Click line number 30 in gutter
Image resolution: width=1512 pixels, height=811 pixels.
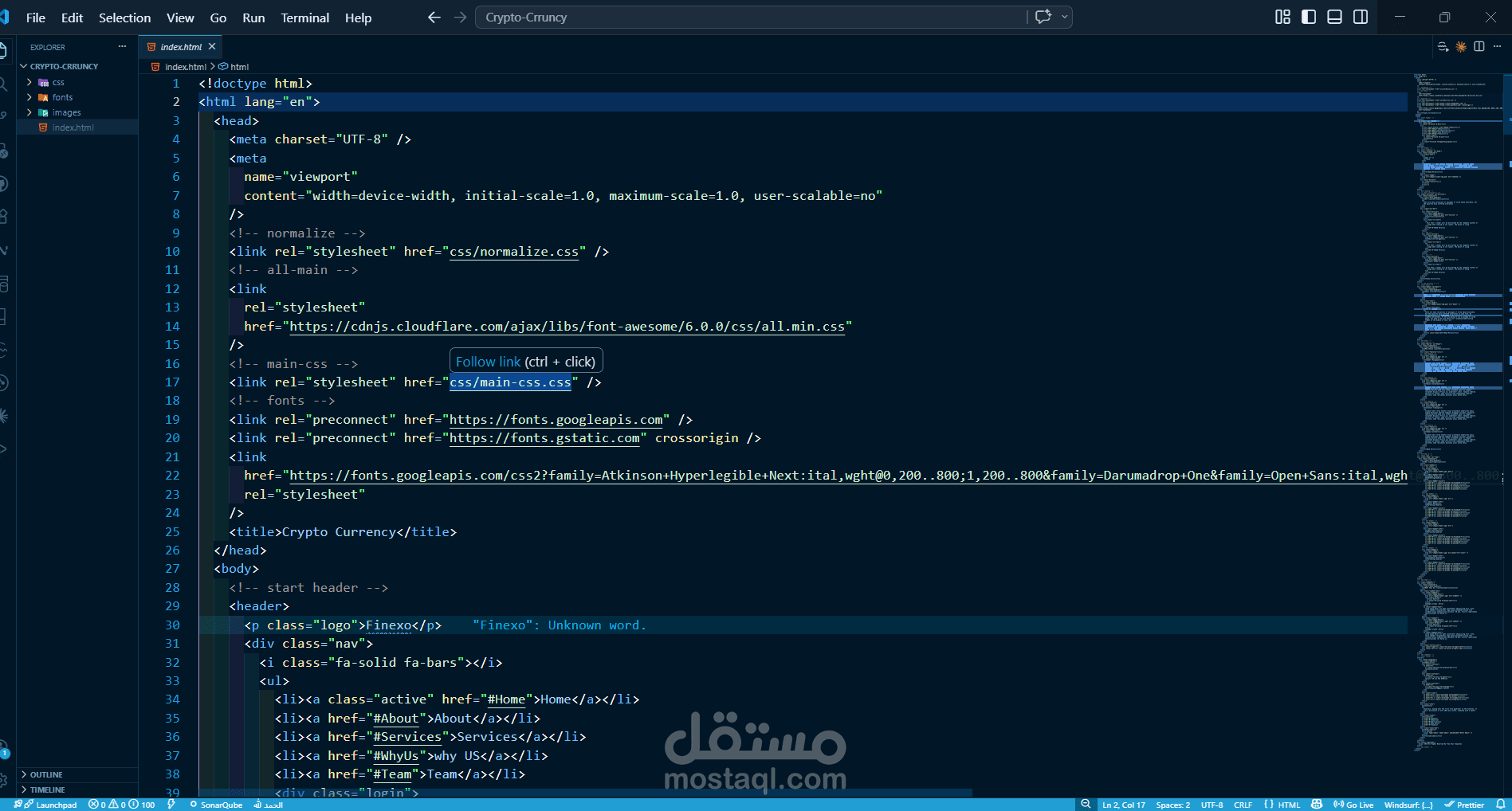pos(172,625)
